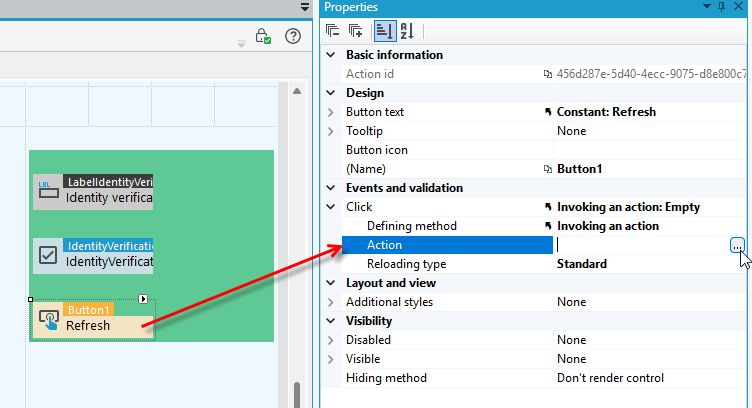Click the copy icon beside (Name)

(x=547, y=169)
